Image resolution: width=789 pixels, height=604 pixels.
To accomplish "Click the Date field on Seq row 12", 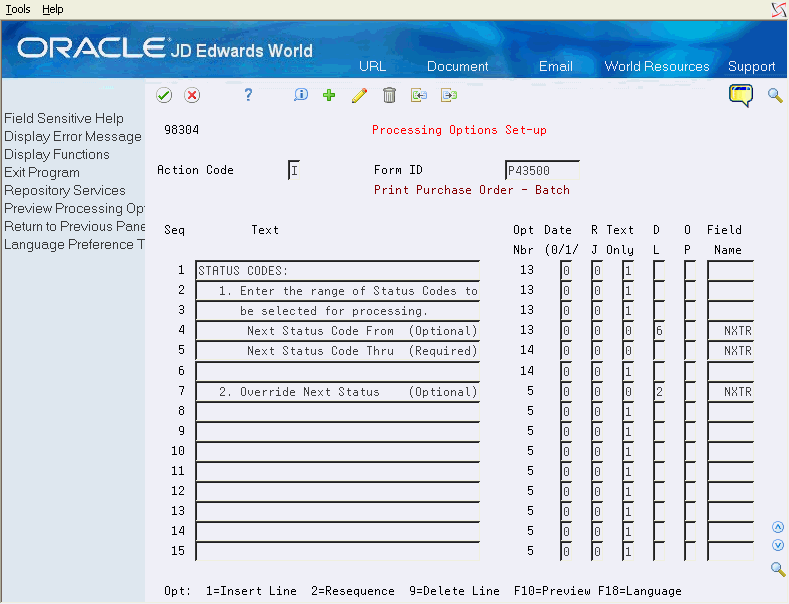I will coord(567,492).
